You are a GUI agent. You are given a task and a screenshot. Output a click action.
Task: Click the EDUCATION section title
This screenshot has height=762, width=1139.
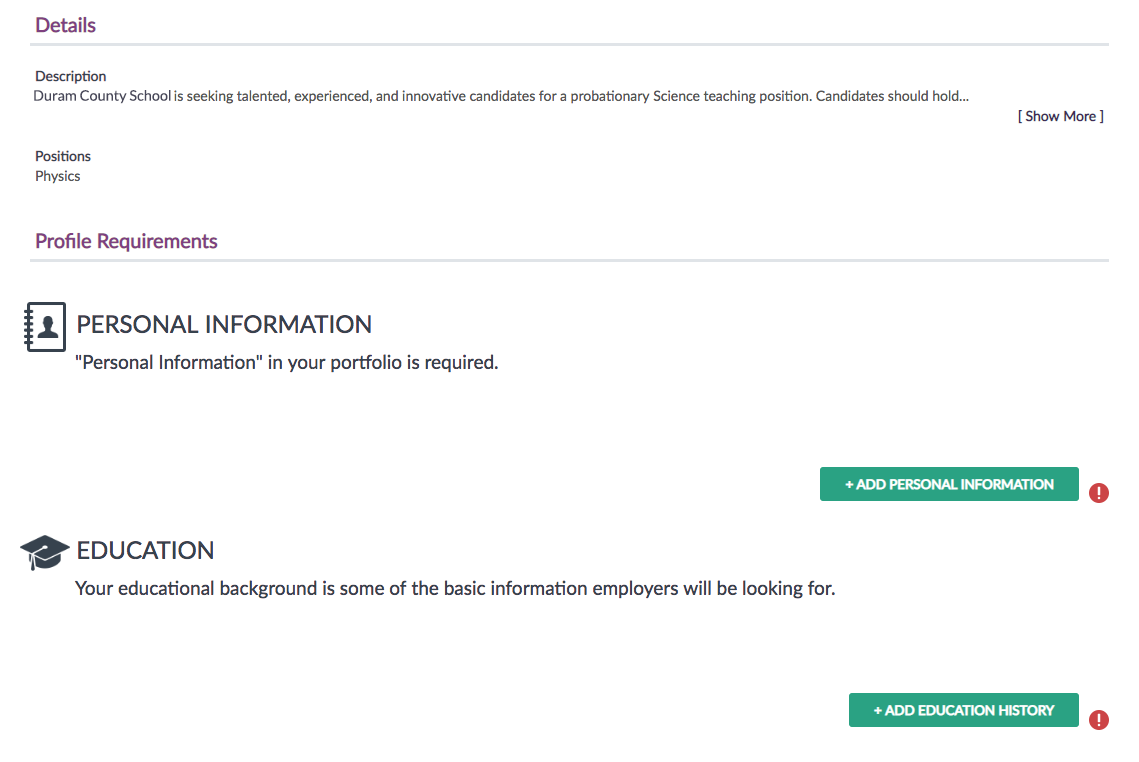pyautogui.click(x=145, y=551)
